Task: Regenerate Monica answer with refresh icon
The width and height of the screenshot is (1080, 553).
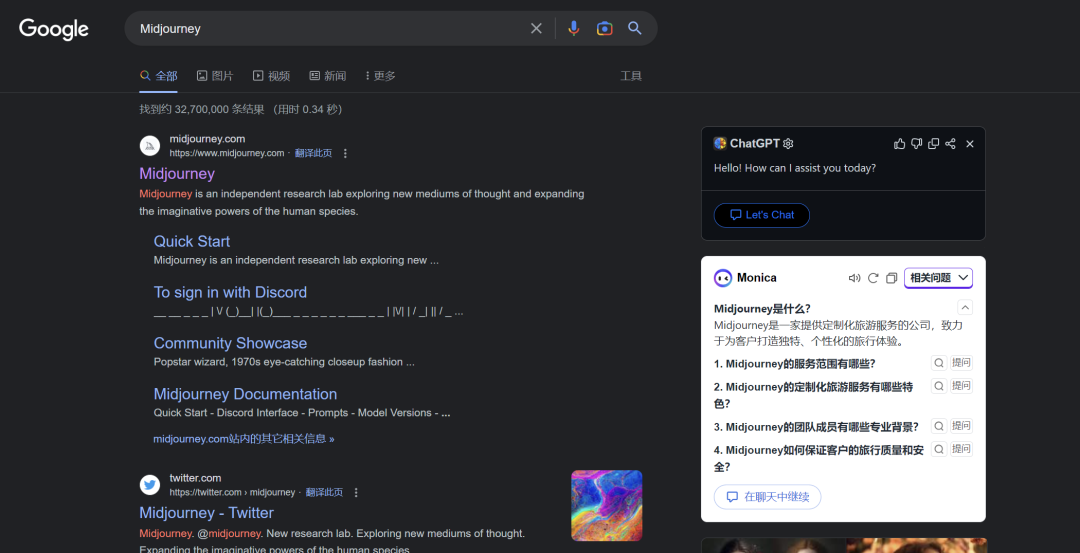Action: (873, 278)
